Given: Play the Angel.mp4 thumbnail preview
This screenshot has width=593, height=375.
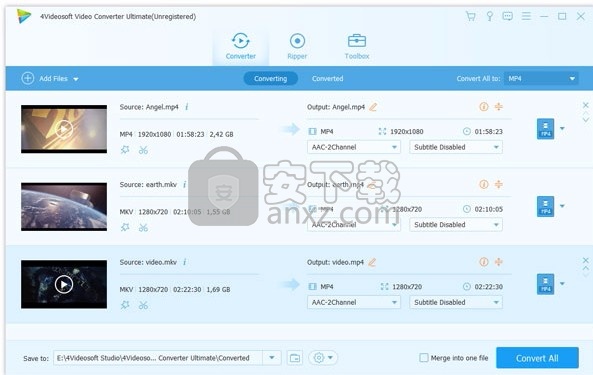Looking at the screenshot, I should [64, 129].
